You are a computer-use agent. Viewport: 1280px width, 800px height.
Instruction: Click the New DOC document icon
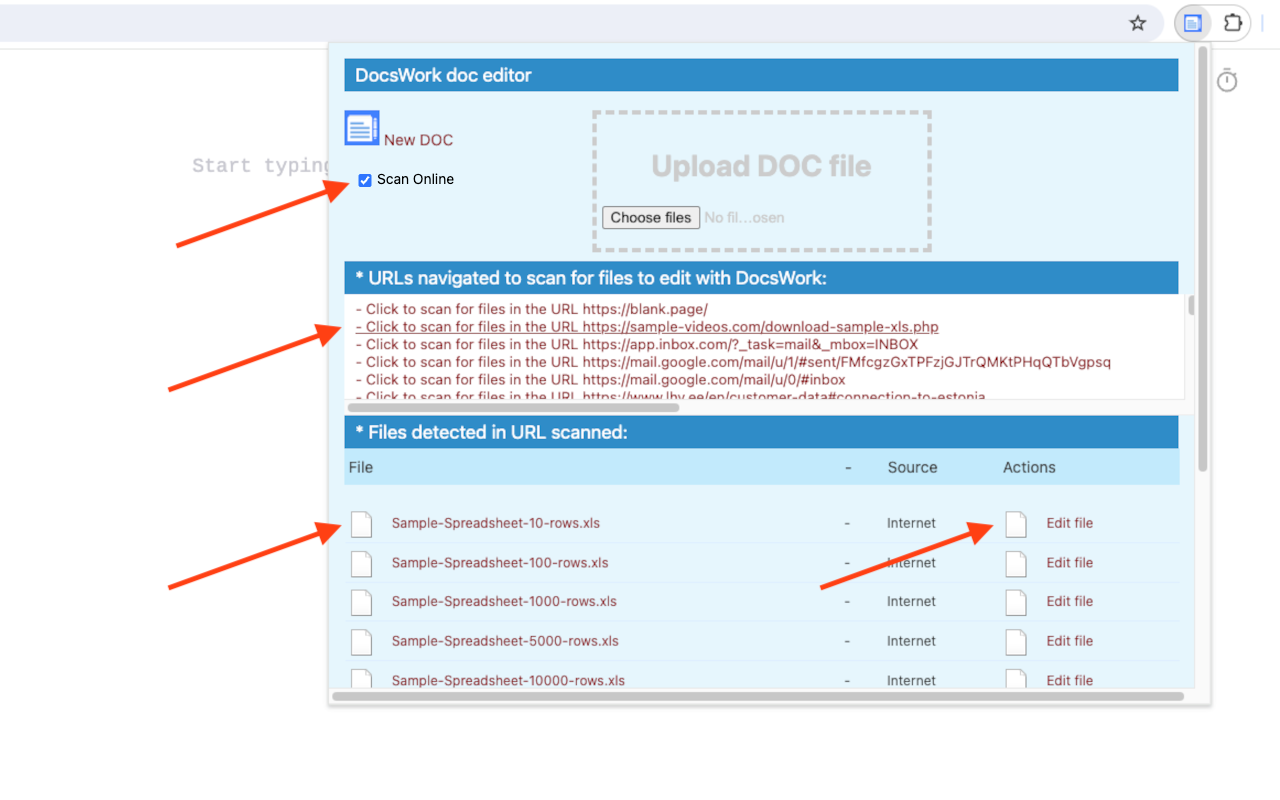360,127
